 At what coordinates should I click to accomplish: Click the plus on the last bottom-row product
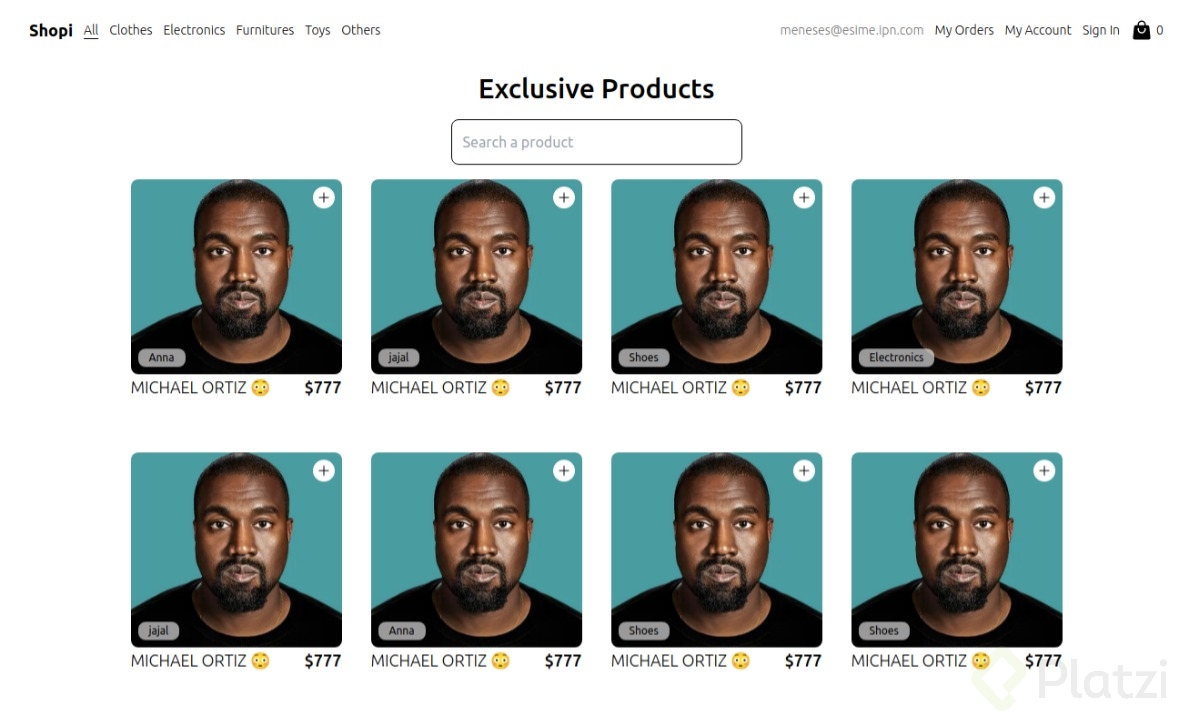[1044, 470]
